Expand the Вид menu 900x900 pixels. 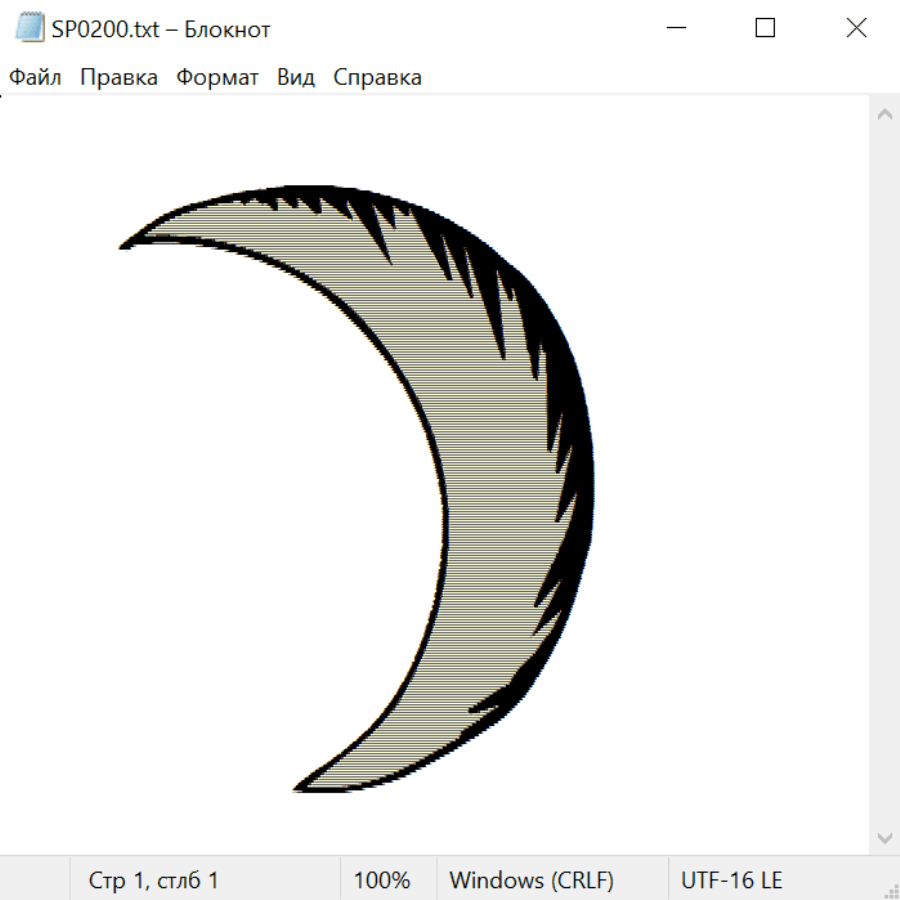click(x=296, y=78)
